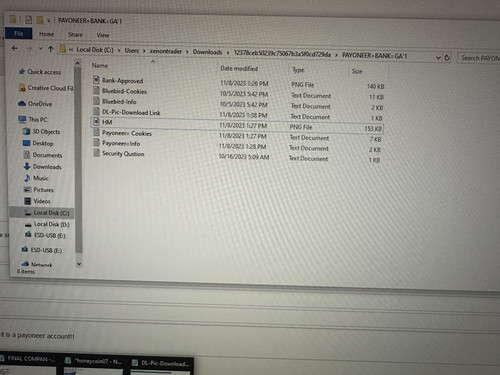
Task: Open the recent locations dropdown arrow
Action: click(x=40, y=49)
